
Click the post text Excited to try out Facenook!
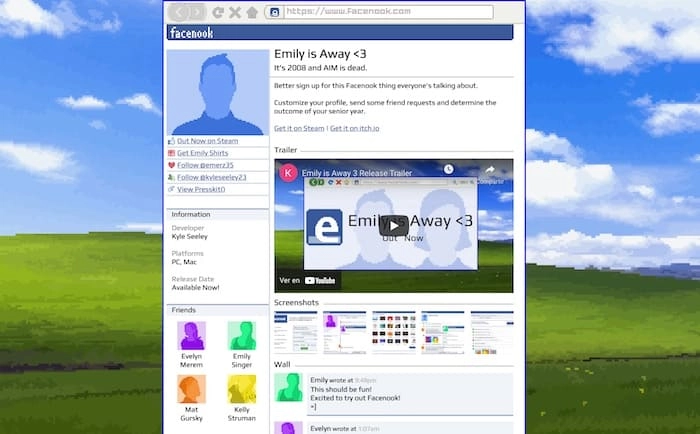[x=355, y=398]
